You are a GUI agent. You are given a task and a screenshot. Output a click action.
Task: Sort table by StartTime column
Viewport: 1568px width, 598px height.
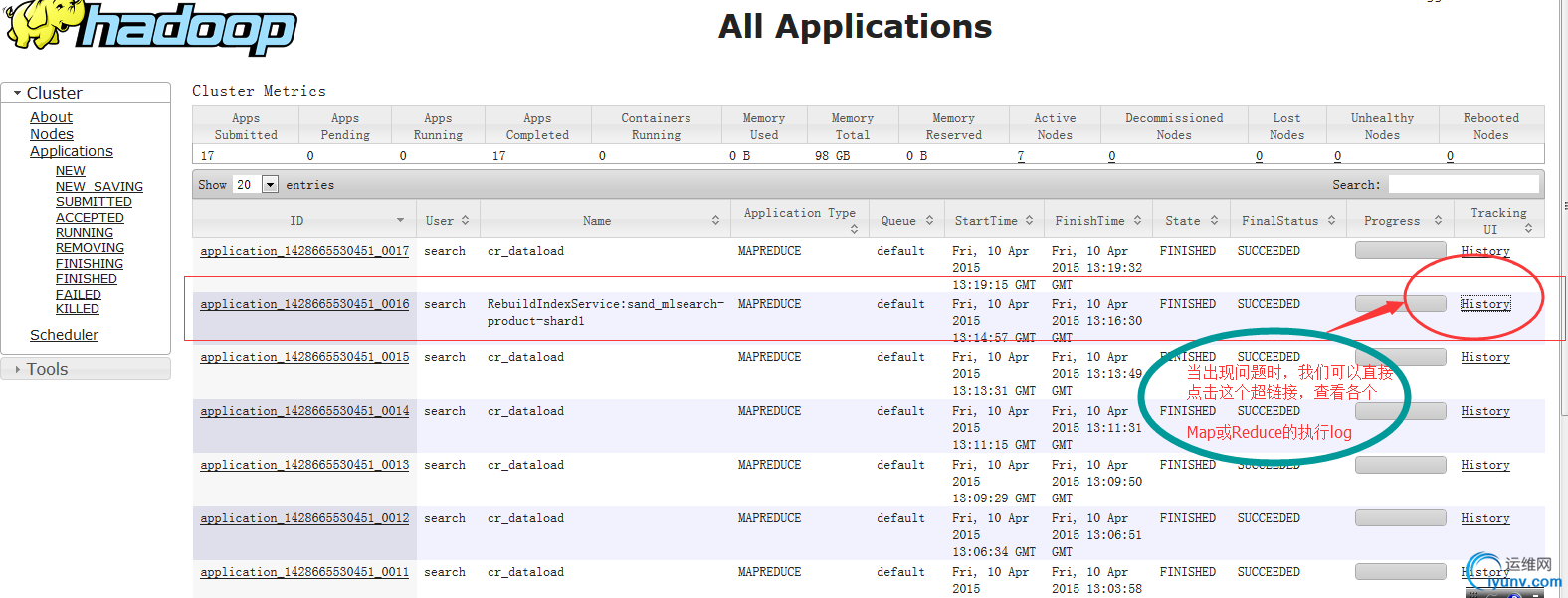994,221
